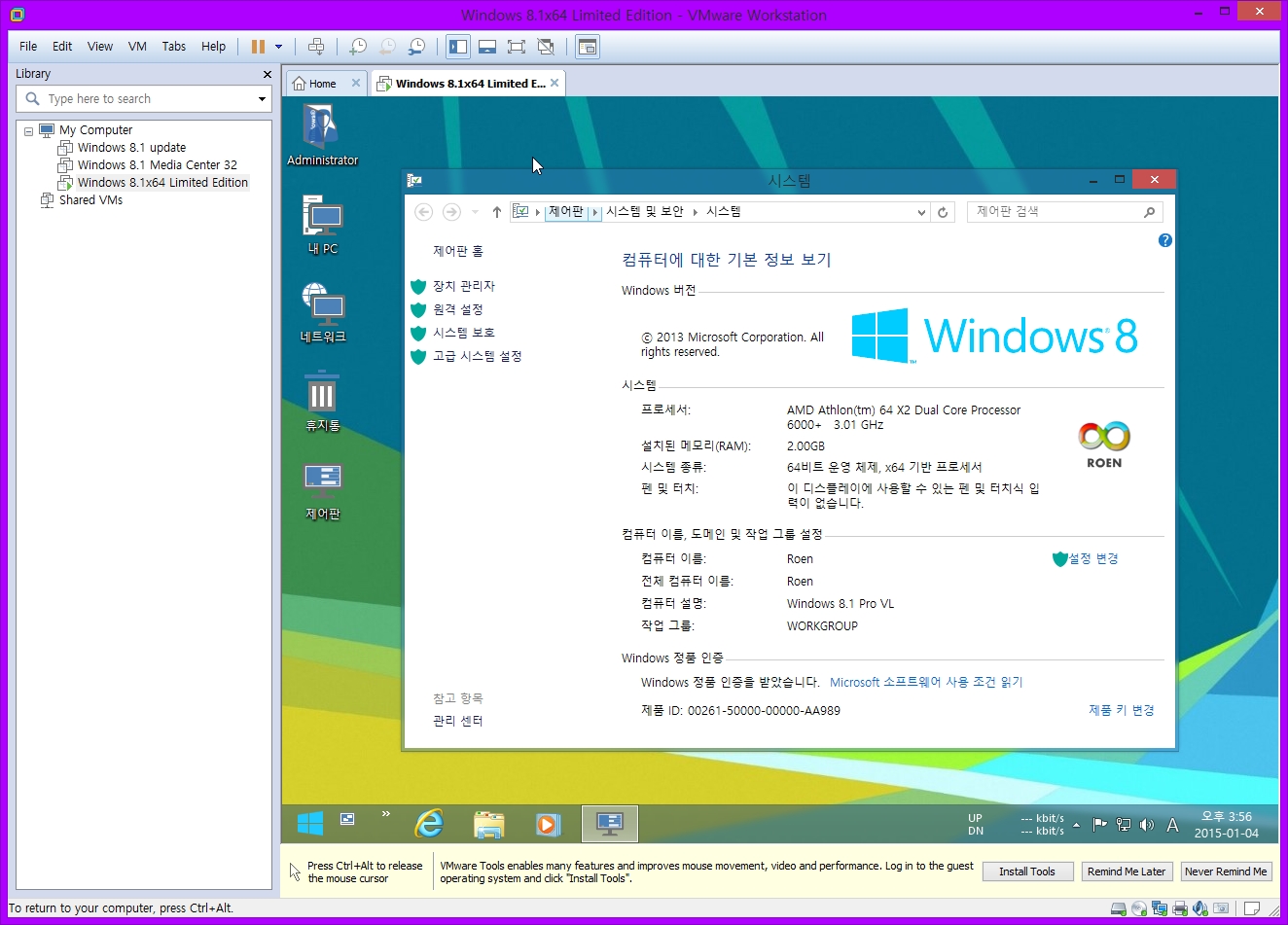1288x925 pixels.
Task: Click the Back arrow in 시스템 window
Action: pyautogui.click(x=423, y=212)
